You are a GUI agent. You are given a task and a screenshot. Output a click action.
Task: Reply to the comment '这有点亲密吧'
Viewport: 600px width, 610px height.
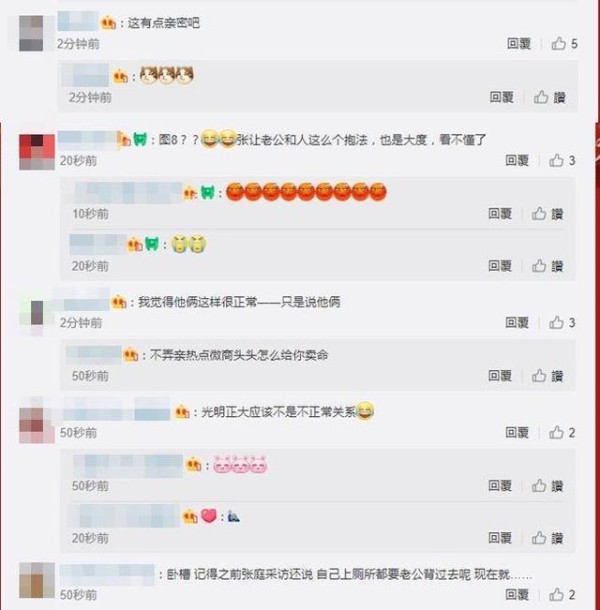click(519, 44)
